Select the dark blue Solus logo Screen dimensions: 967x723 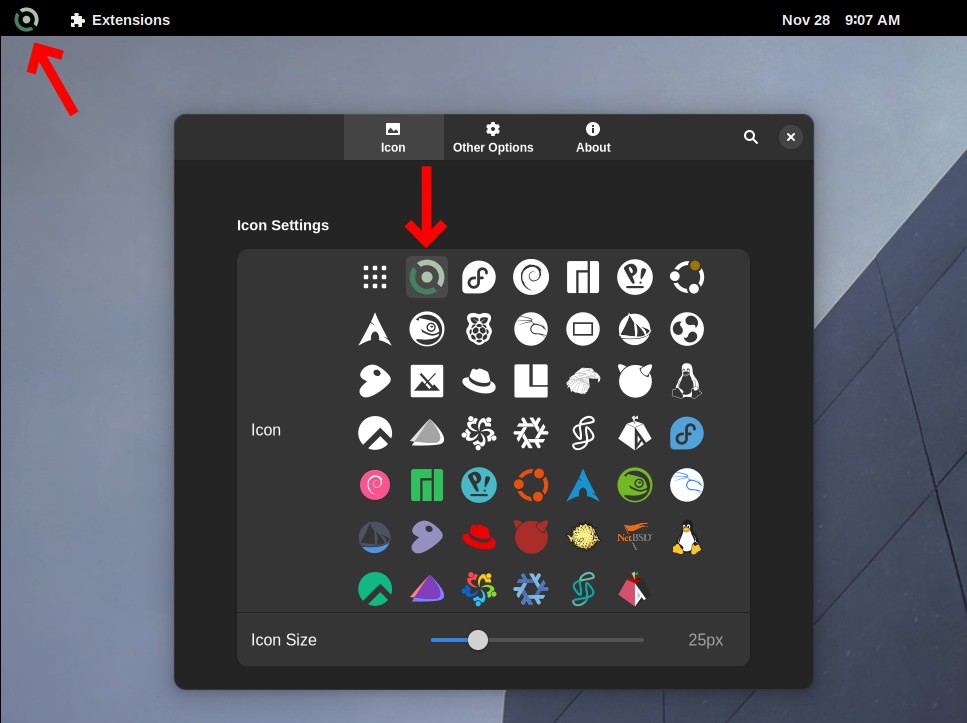tap(375, 537)
